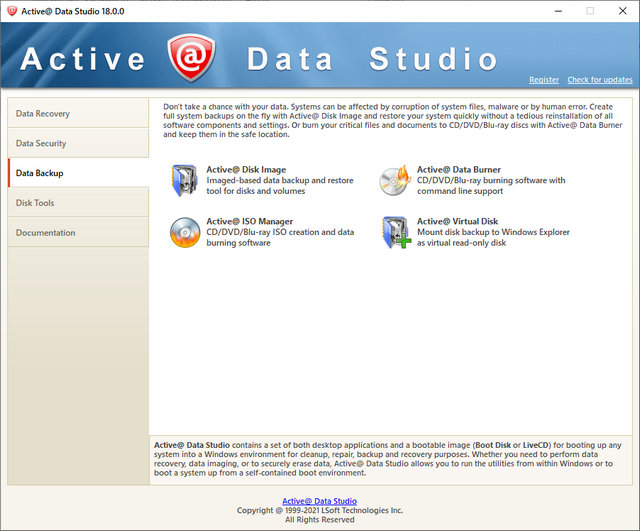The image size is (640, 531).
Task: Launch Active@ ISO Manager by its title
Action: click(x=250, y=221)
